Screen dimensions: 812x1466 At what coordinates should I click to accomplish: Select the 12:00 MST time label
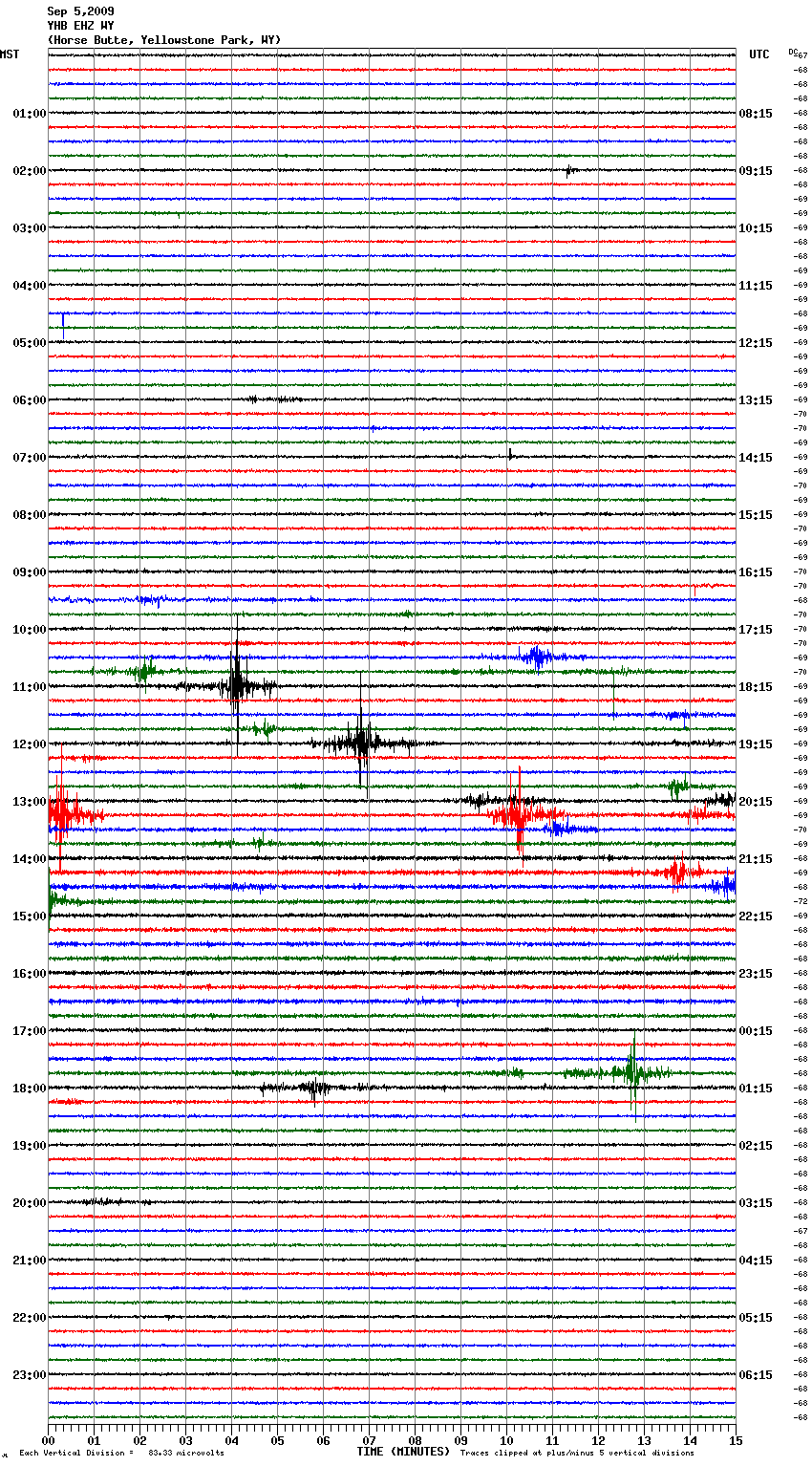click(30, 744)
